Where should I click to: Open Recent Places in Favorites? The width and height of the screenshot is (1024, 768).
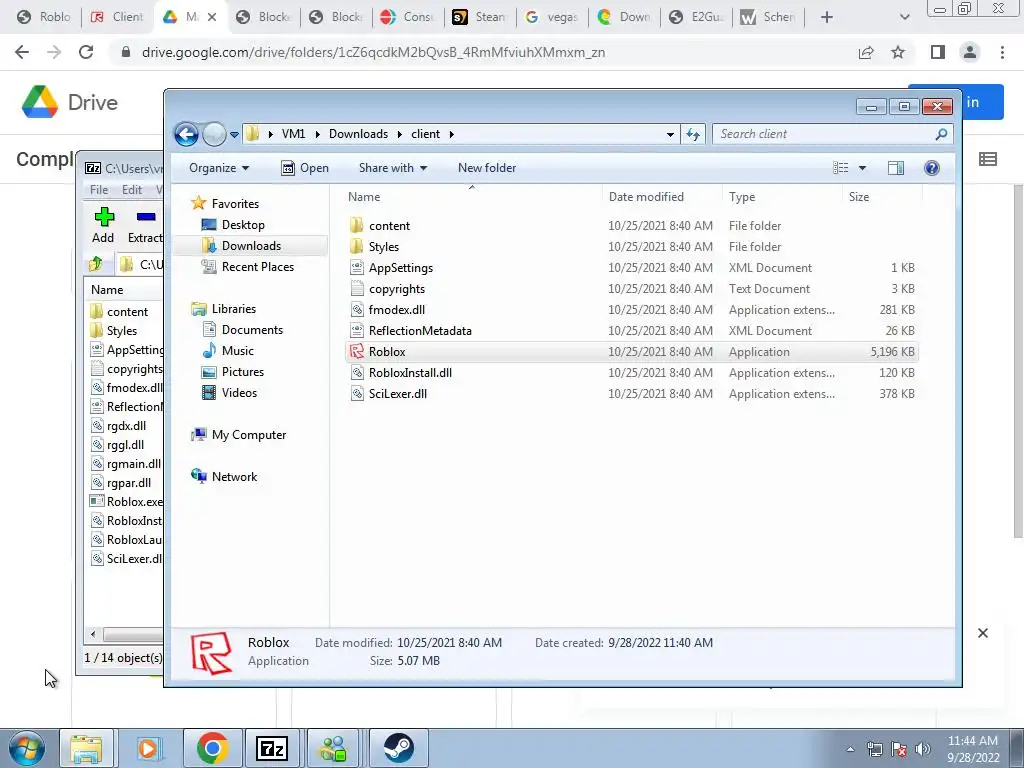click(257, 266)
